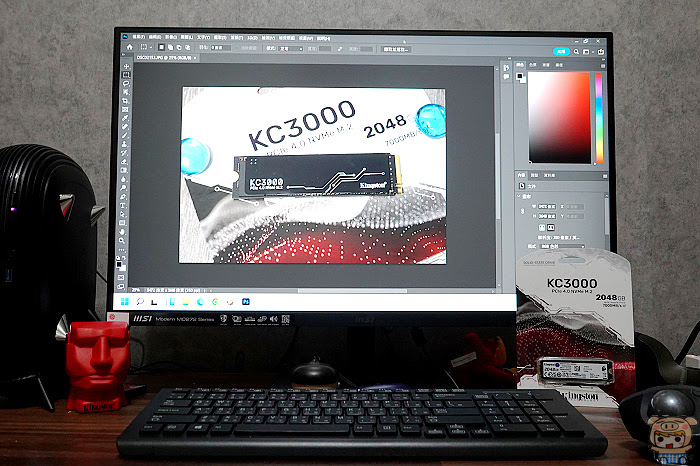This screenshot has height=466, width=700.
Task: Choose New Selection mode in options bar
Action: (x=162, y=47)
